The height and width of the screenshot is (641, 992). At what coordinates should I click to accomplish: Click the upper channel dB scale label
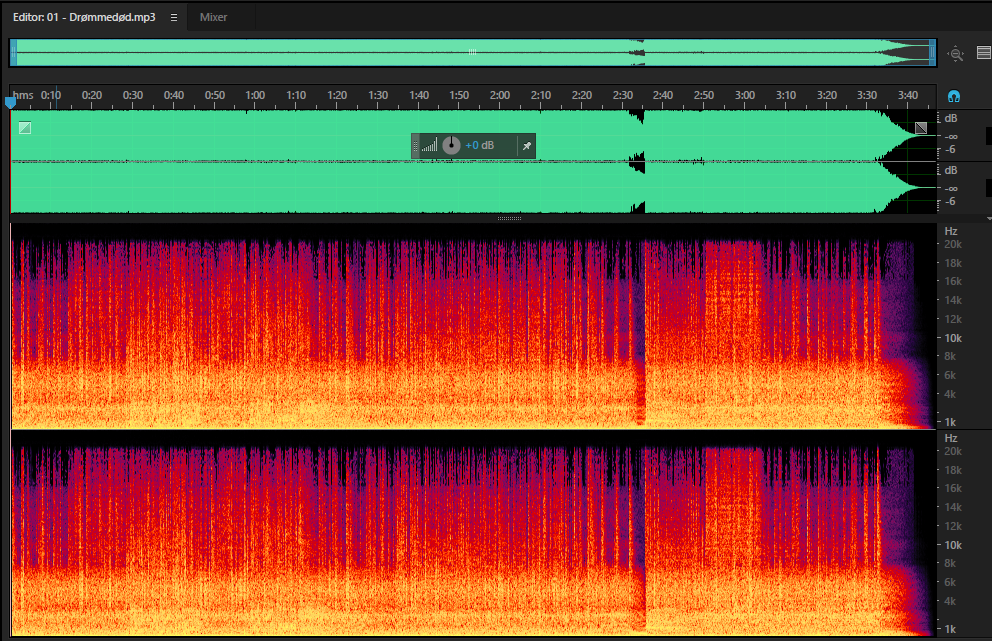tap(951, 118)
